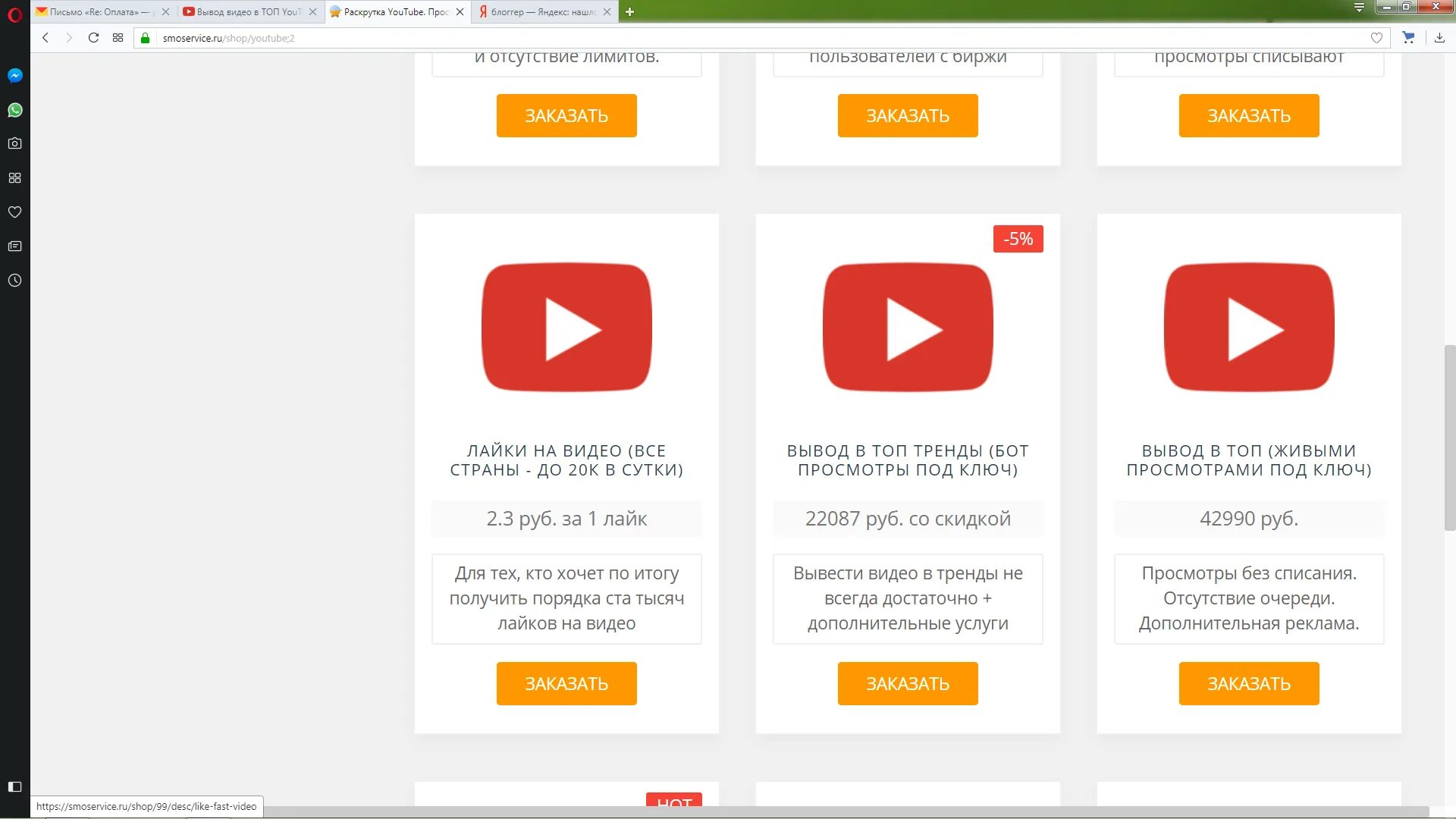Select the price 42990 руб.
Screen dimensions: 1456x819
pyautogui.click(x=1249, y=519)
